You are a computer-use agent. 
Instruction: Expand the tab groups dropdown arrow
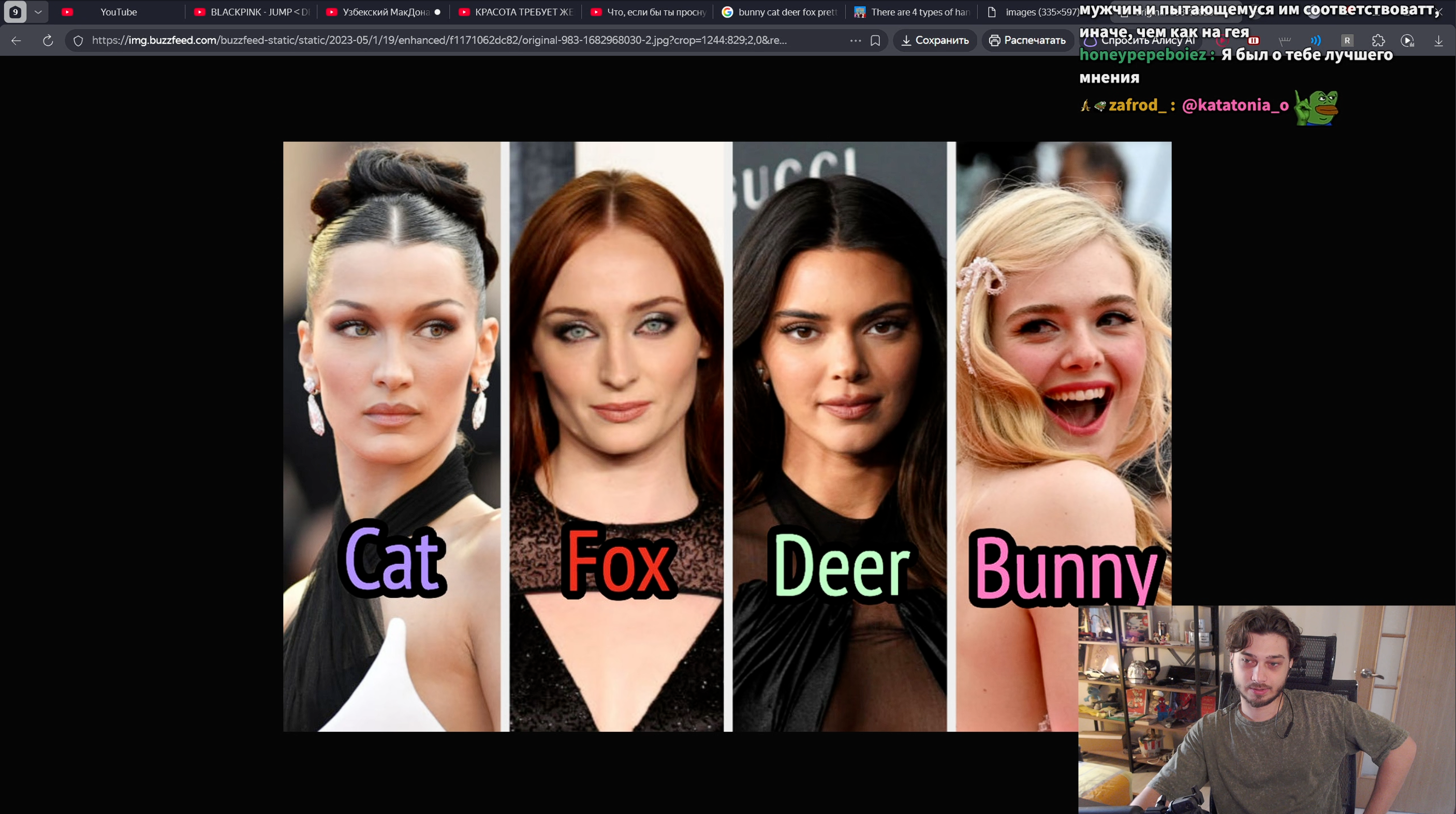click(x=38, y=12)
